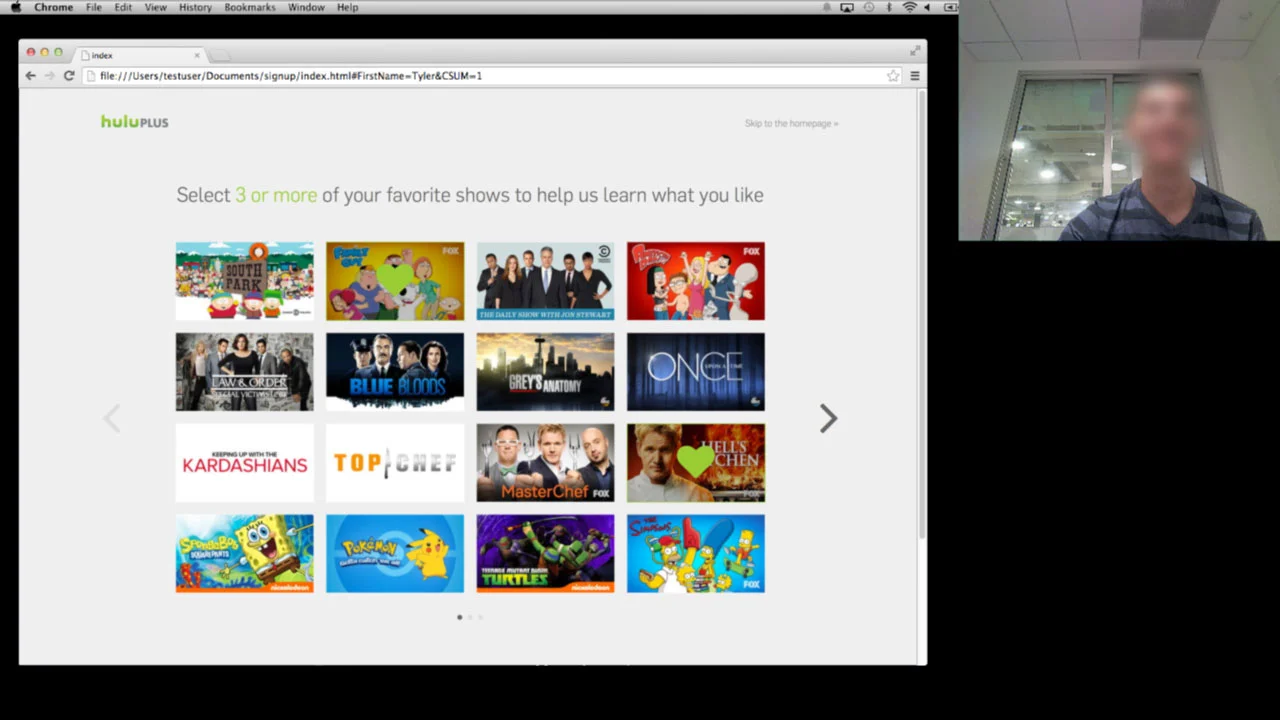Open the Help menu
Image resolution: width=1280 pixels, height=720 pixels.
pos(347,7)
